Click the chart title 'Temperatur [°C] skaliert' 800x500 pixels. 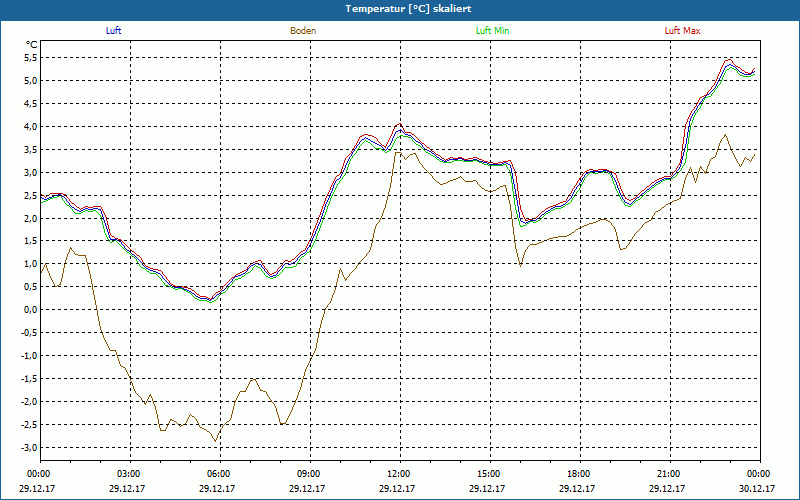(408, 9)
